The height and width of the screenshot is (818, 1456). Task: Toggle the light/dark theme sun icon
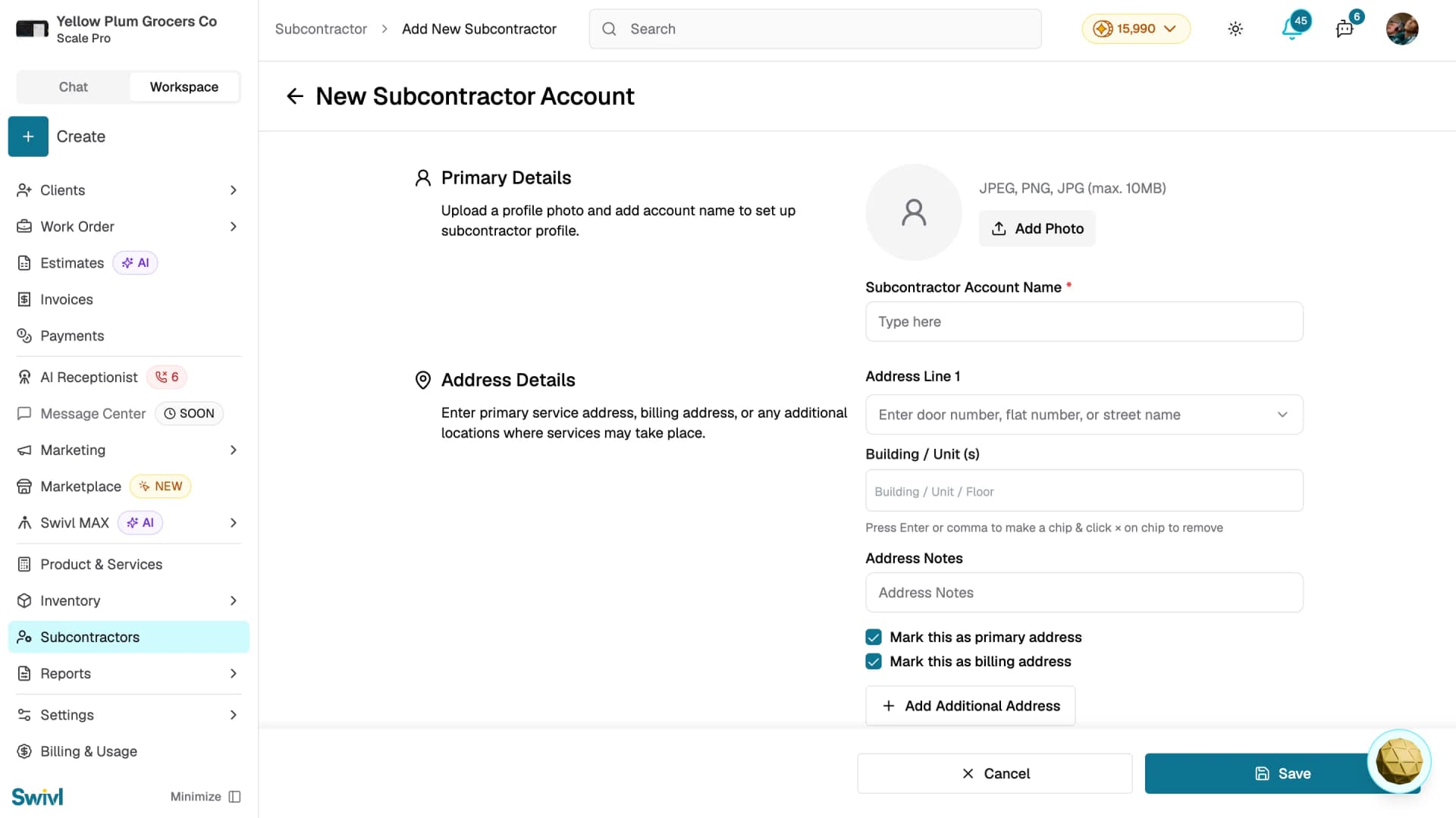[1235, 29]
